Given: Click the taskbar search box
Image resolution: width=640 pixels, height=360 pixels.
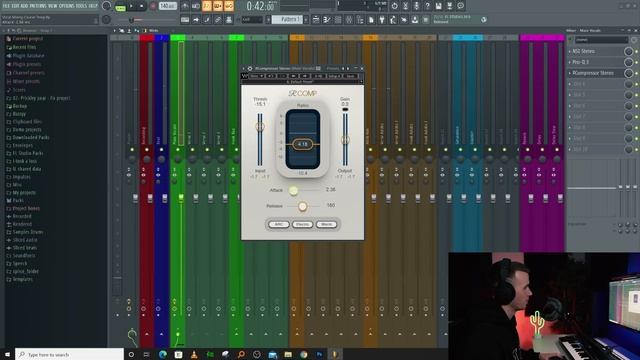Looking at the screenshot, I should coord(69,354).
